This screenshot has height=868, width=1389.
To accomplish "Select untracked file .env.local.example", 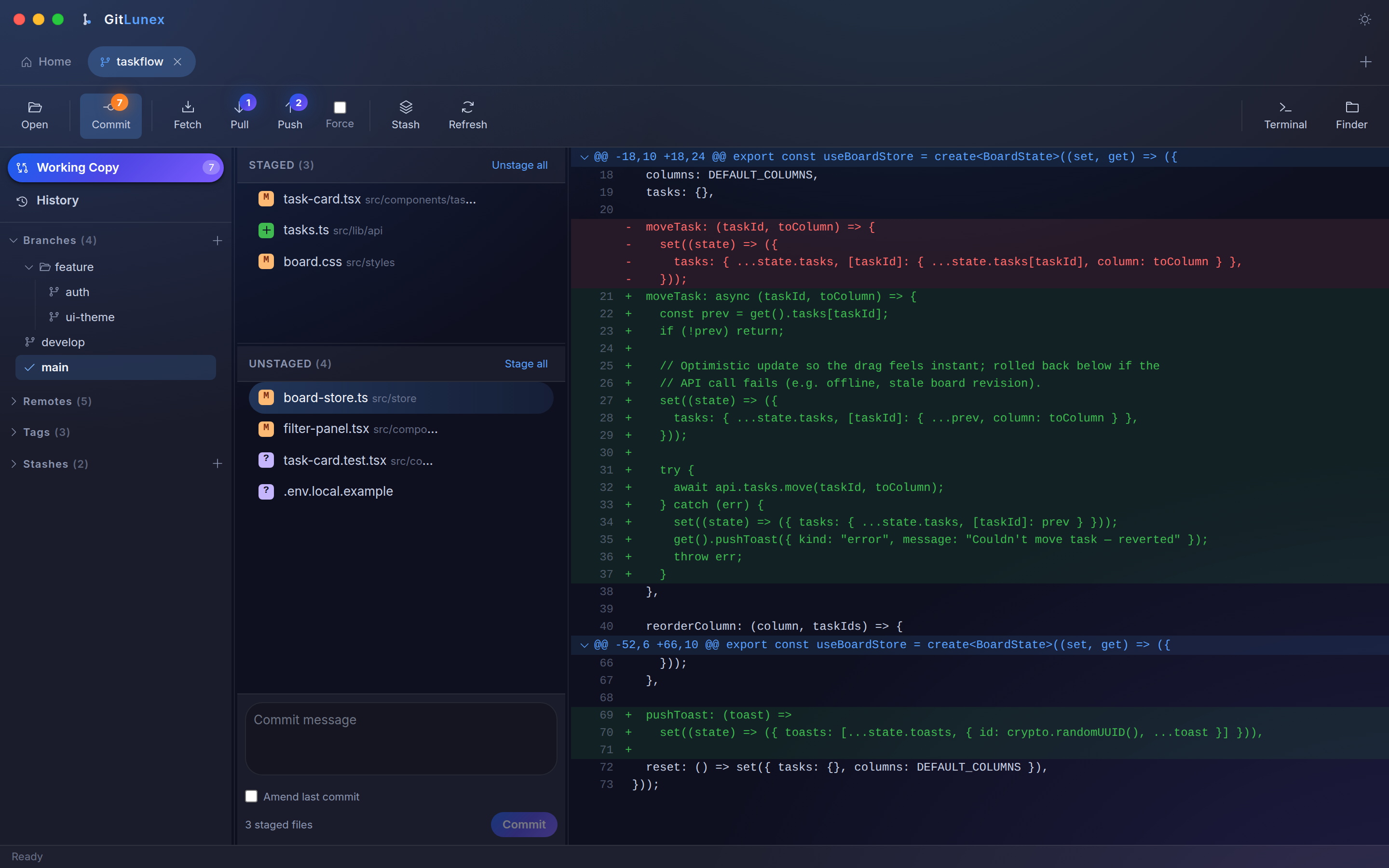I will tap(401, 491).
